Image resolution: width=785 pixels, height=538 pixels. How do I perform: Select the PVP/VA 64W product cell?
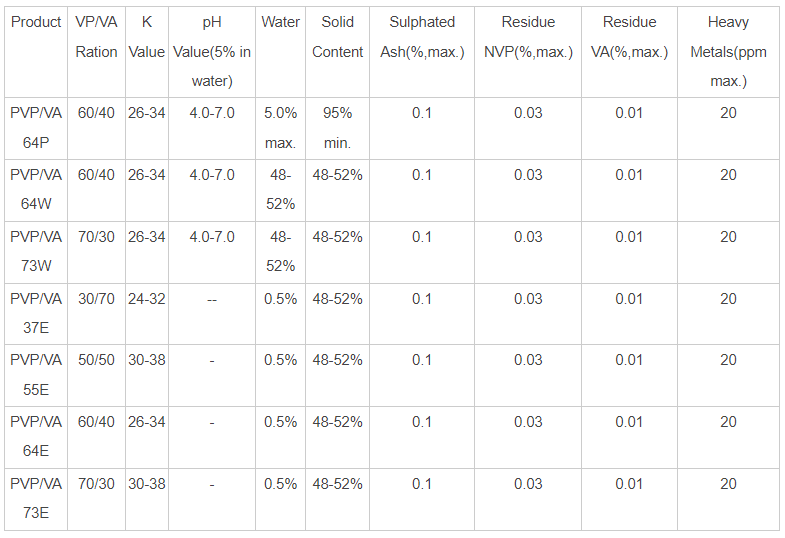click(36, 190)
